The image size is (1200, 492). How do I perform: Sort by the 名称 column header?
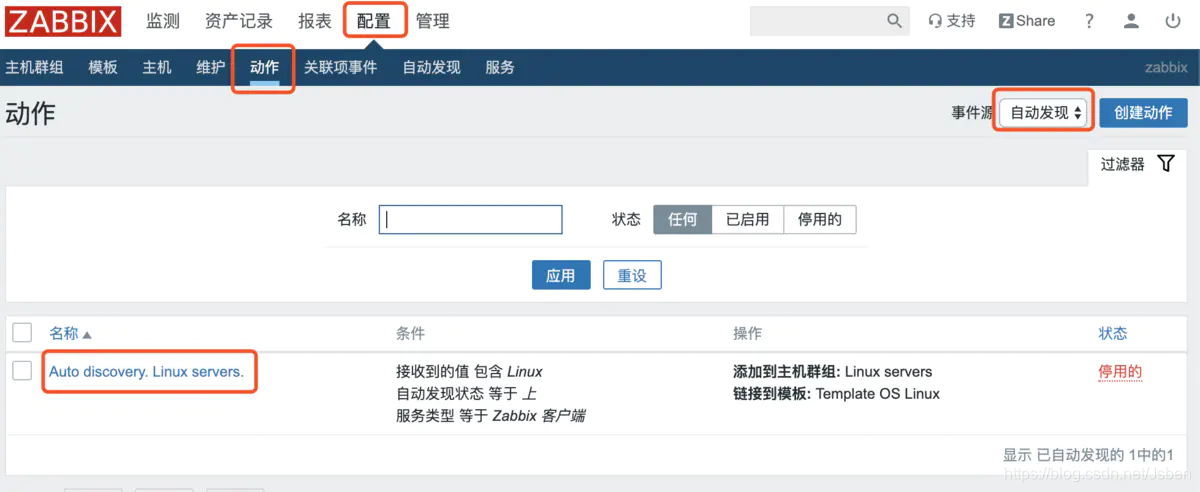[x=64, y=333]
